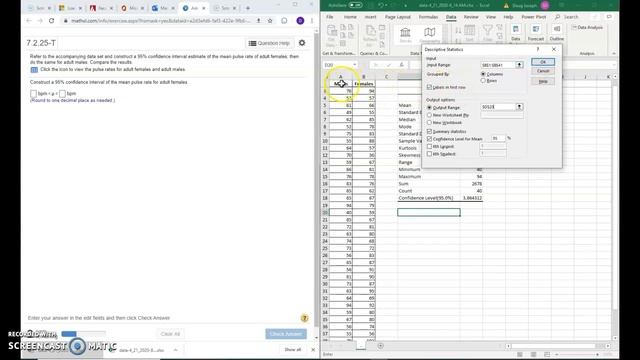This screenshot has height=360, width=640.
Task: Click OK in Descriptive Statistics dialog
Action: click(x=543, y=62)
